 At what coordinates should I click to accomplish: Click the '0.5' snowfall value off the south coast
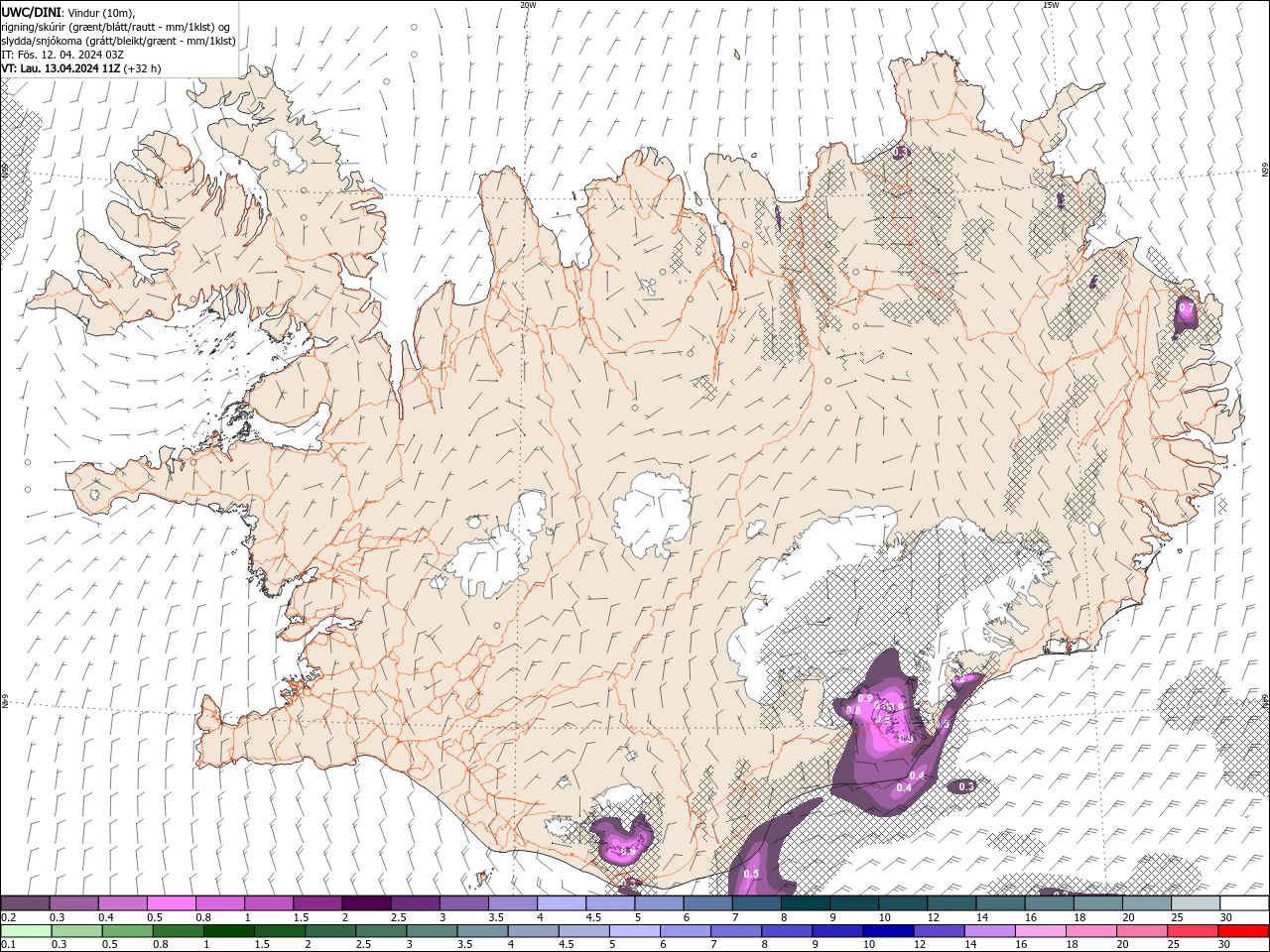[x=751, y=874]
